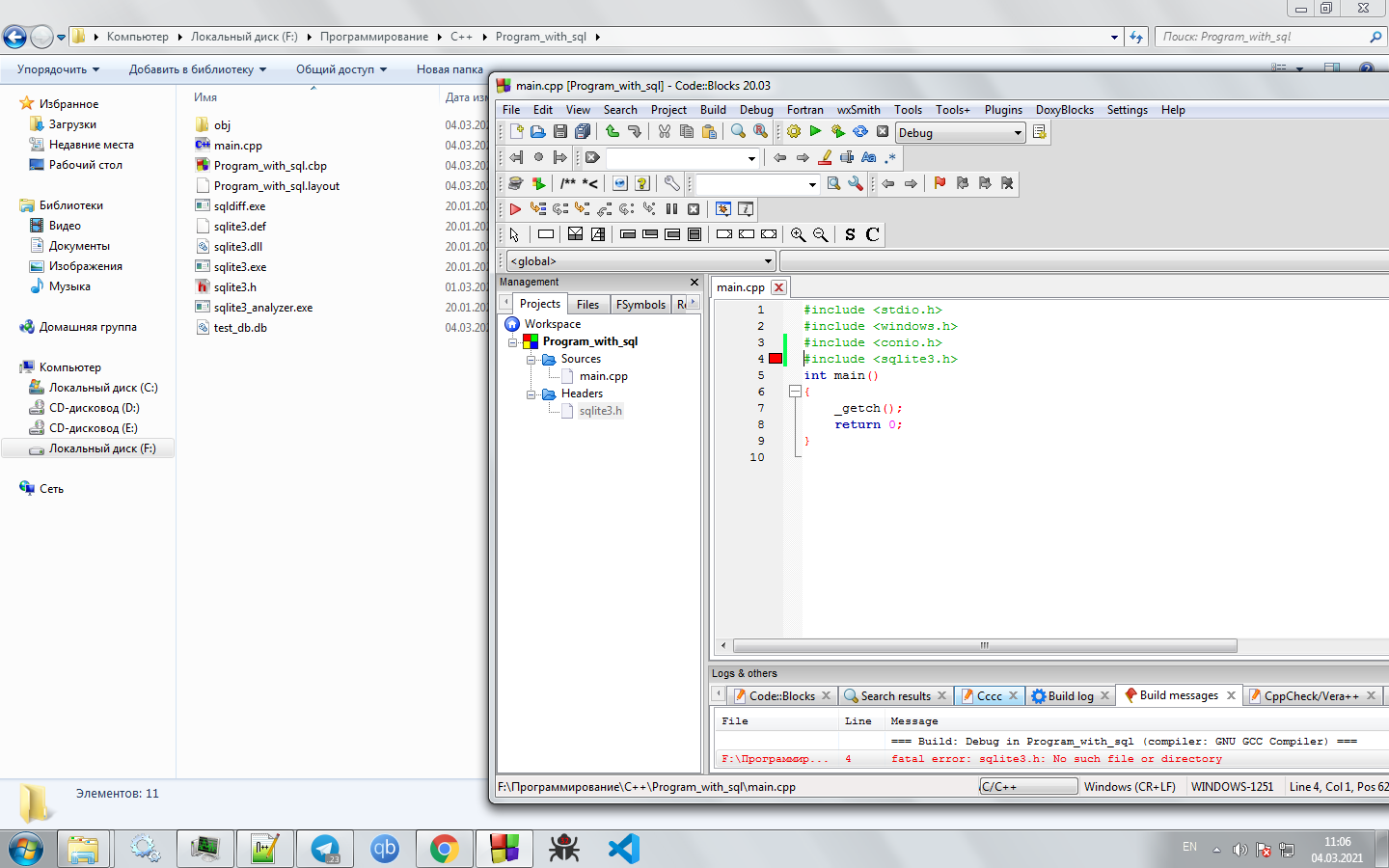
Task: Click the Run to cursor debug icon
Action: (538, 209)
